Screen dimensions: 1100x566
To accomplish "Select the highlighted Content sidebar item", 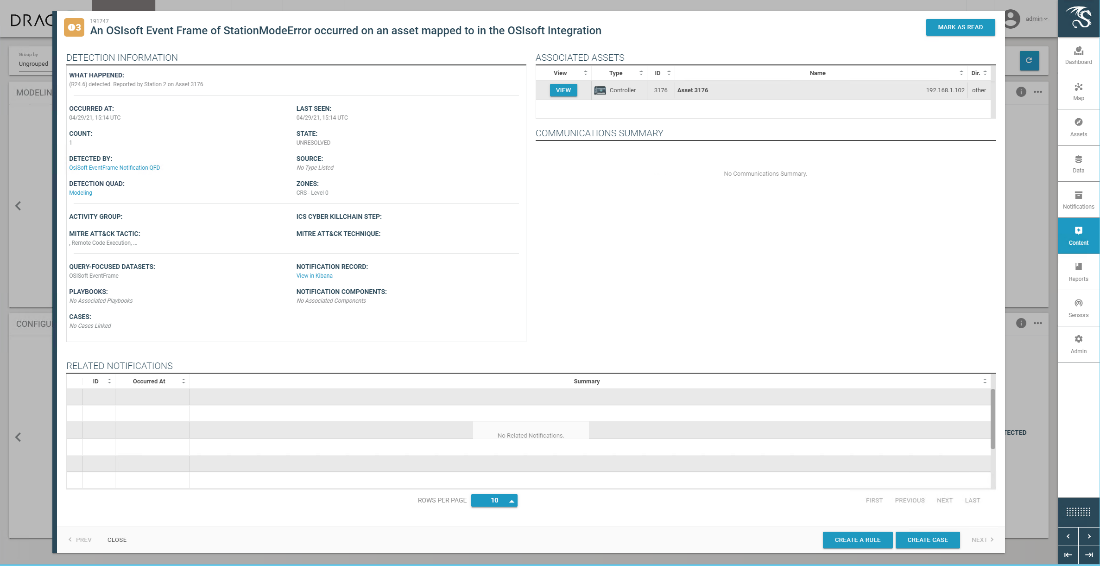I will 1078,236.
